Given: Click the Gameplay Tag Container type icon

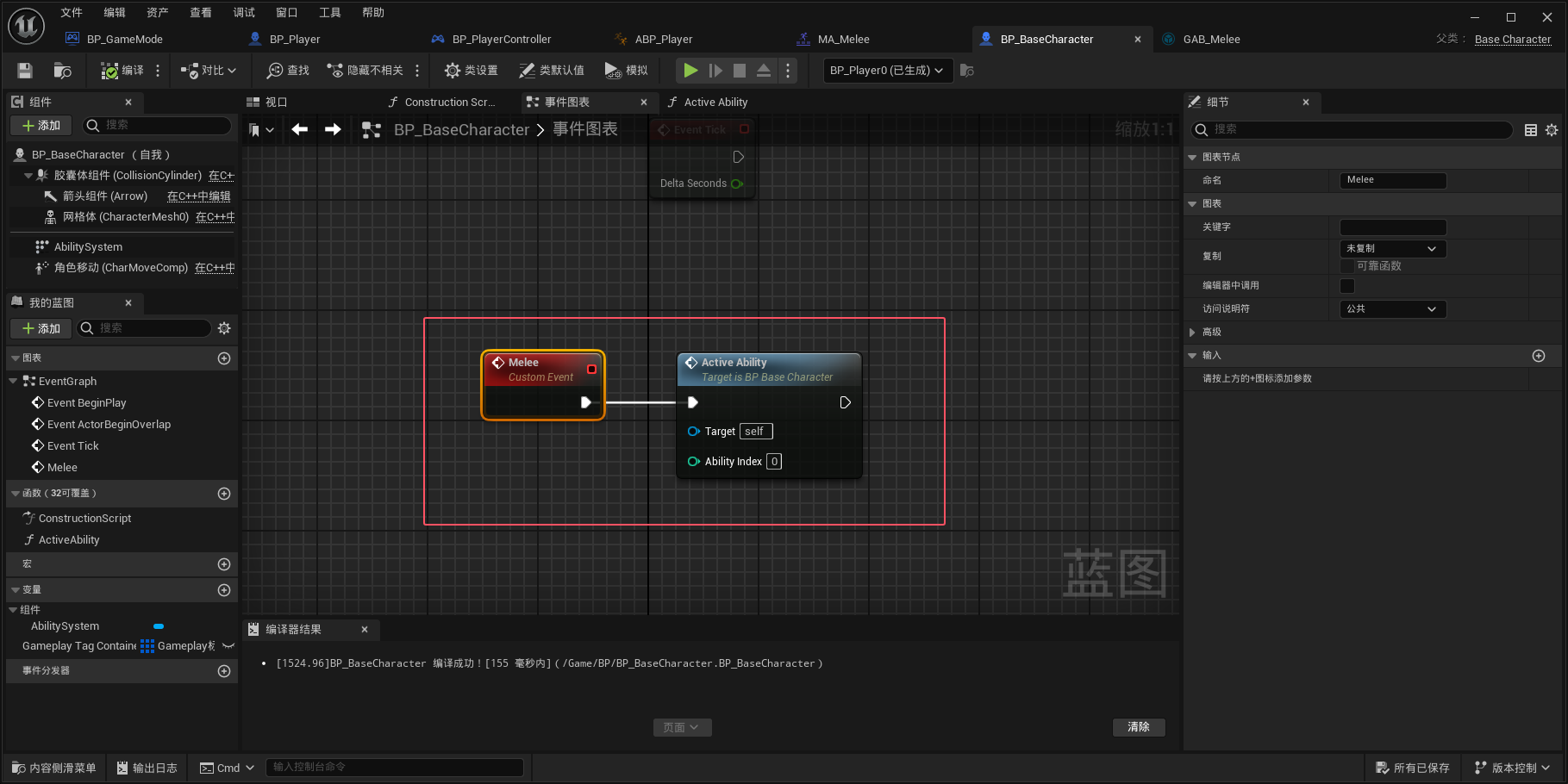Looking at the screenshot, I should (x=147, y=646).
